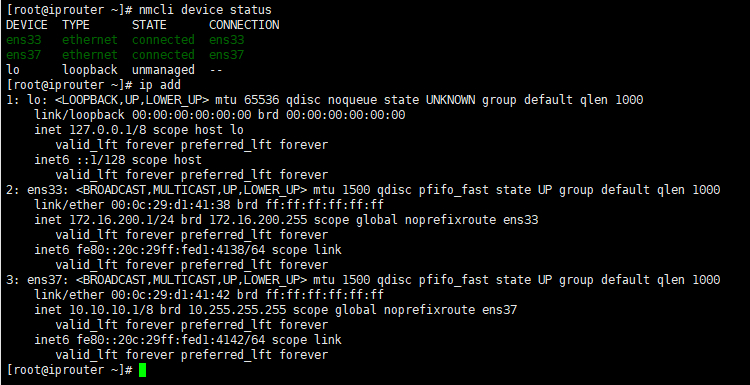Click the 'ip add' command text

(x=160, y=85)
